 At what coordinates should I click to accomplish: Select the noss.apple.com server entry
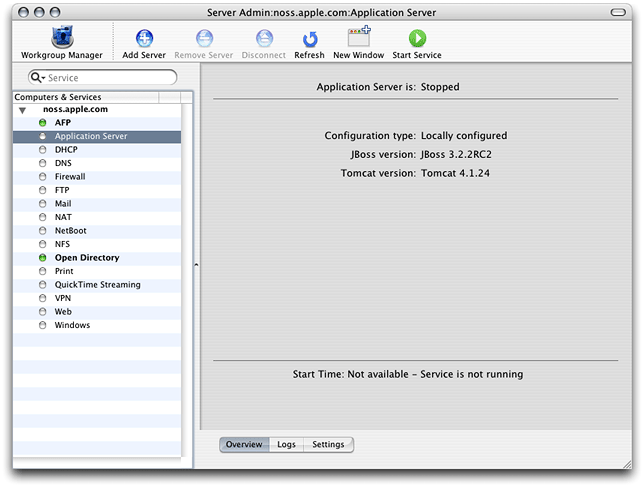(75, 109)
